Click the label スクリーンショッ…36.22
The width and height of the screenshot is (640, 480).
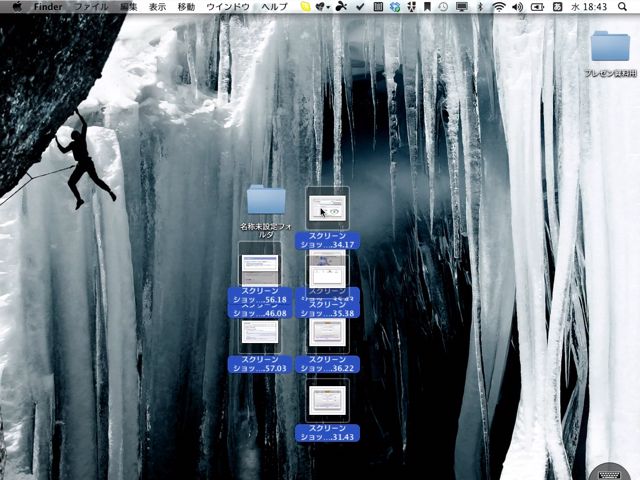pos(327,364)
